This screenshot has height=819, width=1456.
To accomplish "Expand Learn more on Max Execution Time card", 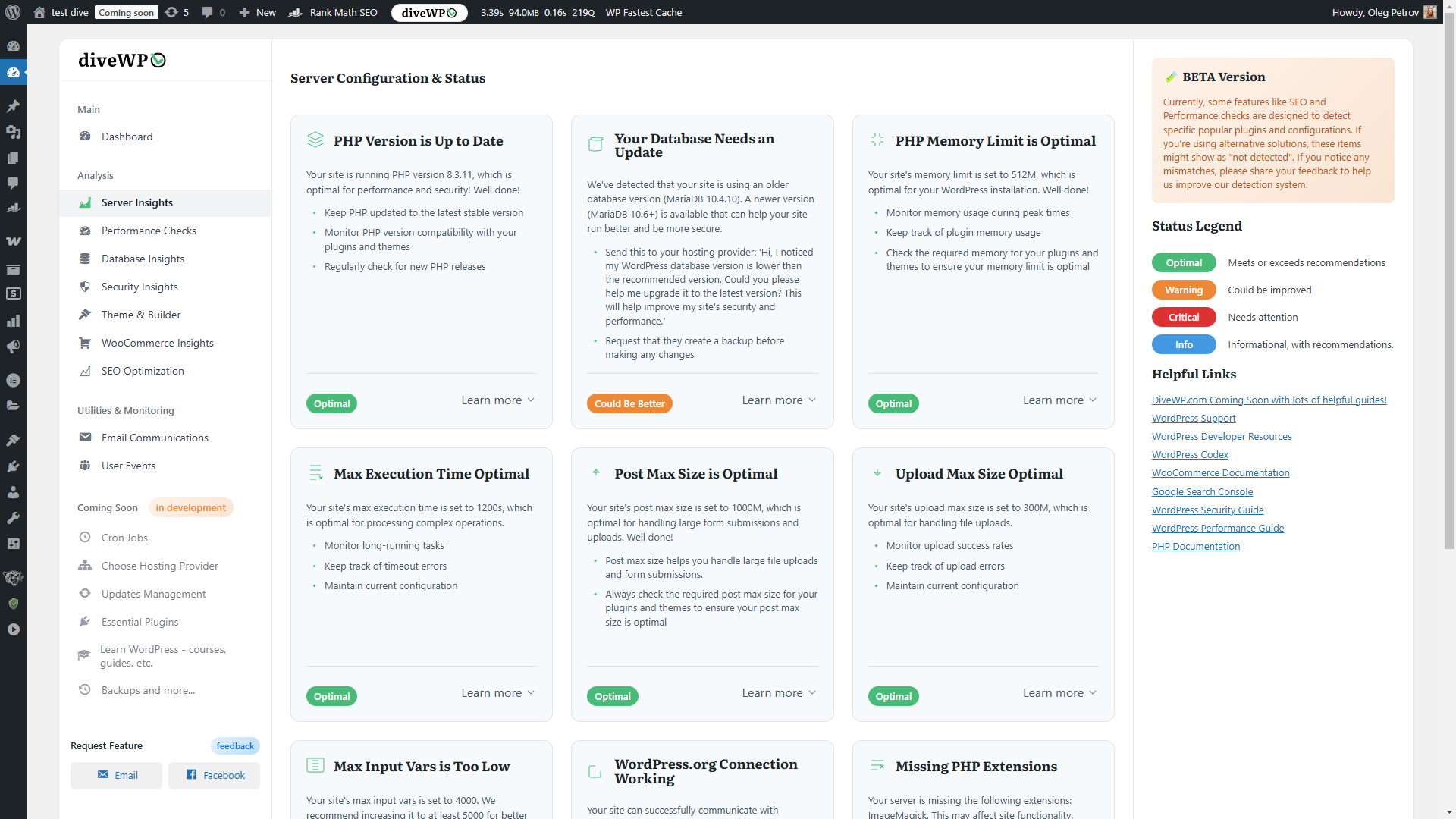I will pos(498,693).
